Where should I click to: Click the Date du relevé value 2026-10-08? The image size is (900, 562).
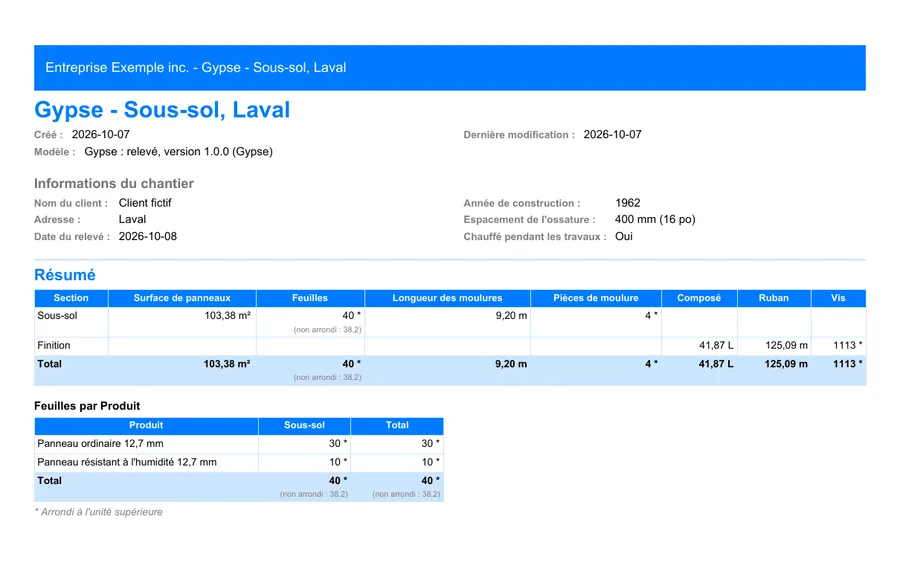pos(148,237)
